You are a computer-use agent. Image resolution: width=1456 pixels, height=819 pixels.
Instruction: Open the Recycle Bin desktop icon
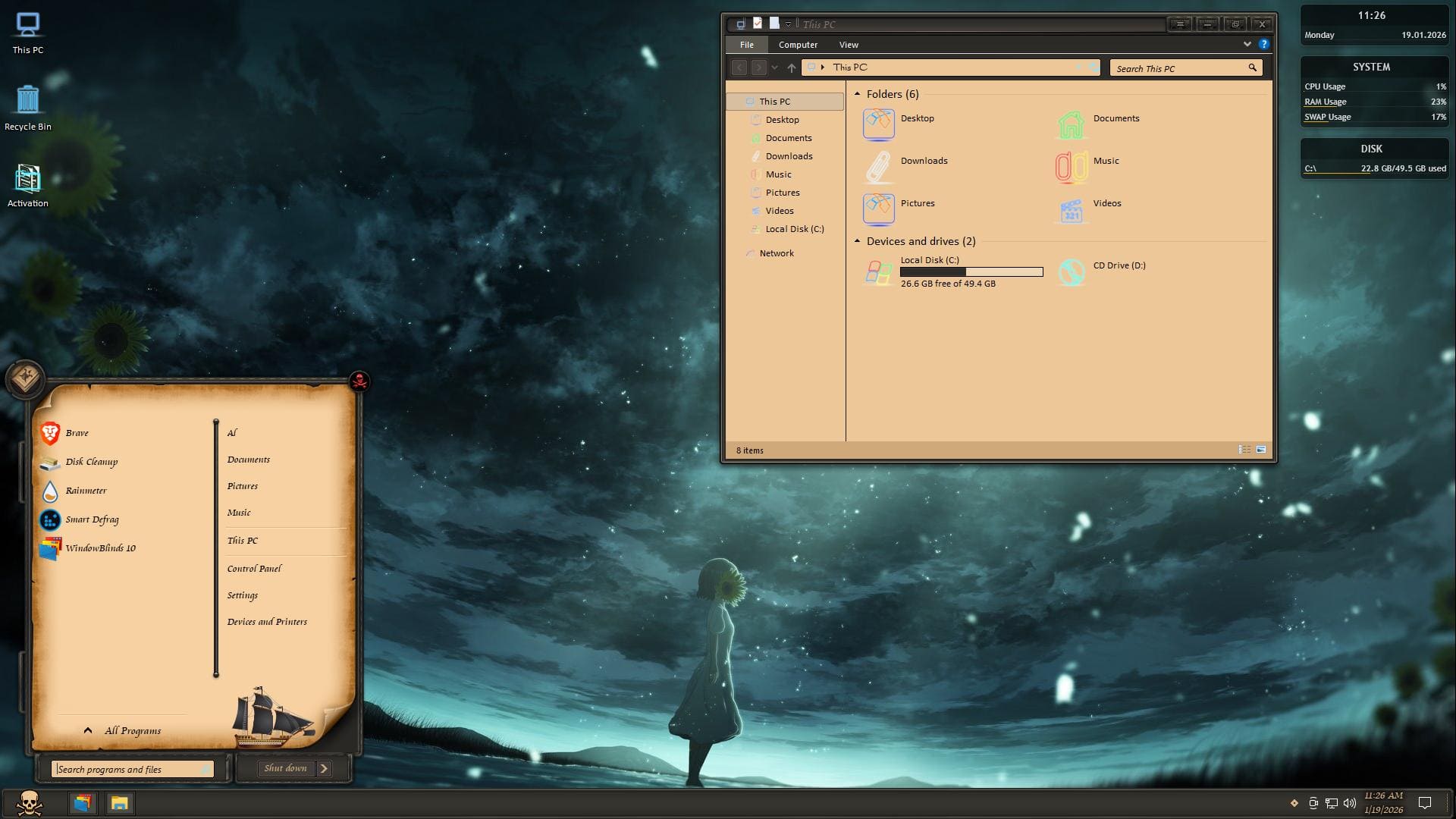[x=28, y=108]
